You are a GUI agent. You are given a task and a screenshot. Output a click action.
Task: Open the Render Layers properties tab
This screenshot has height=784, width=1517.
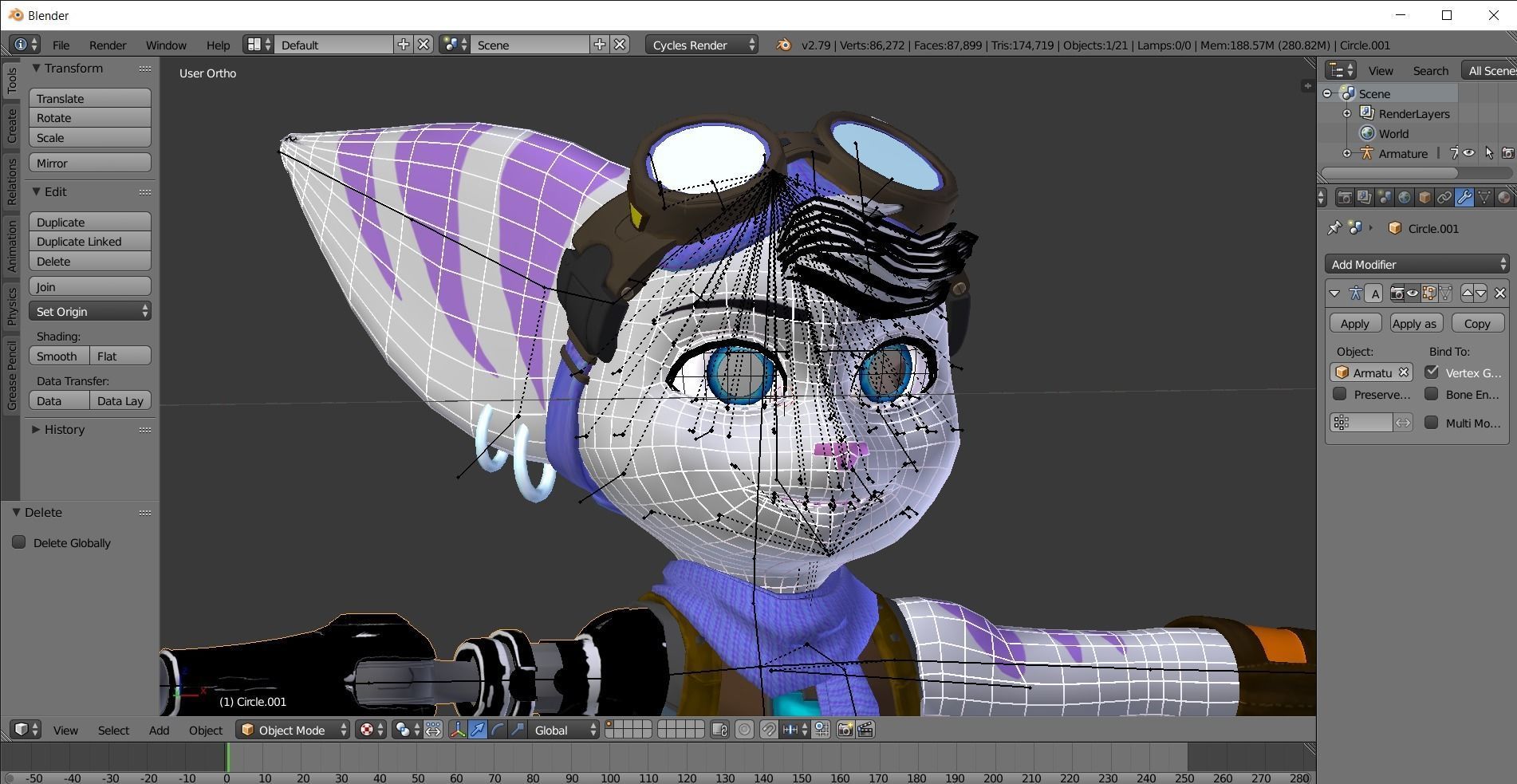coord(1365,197)
